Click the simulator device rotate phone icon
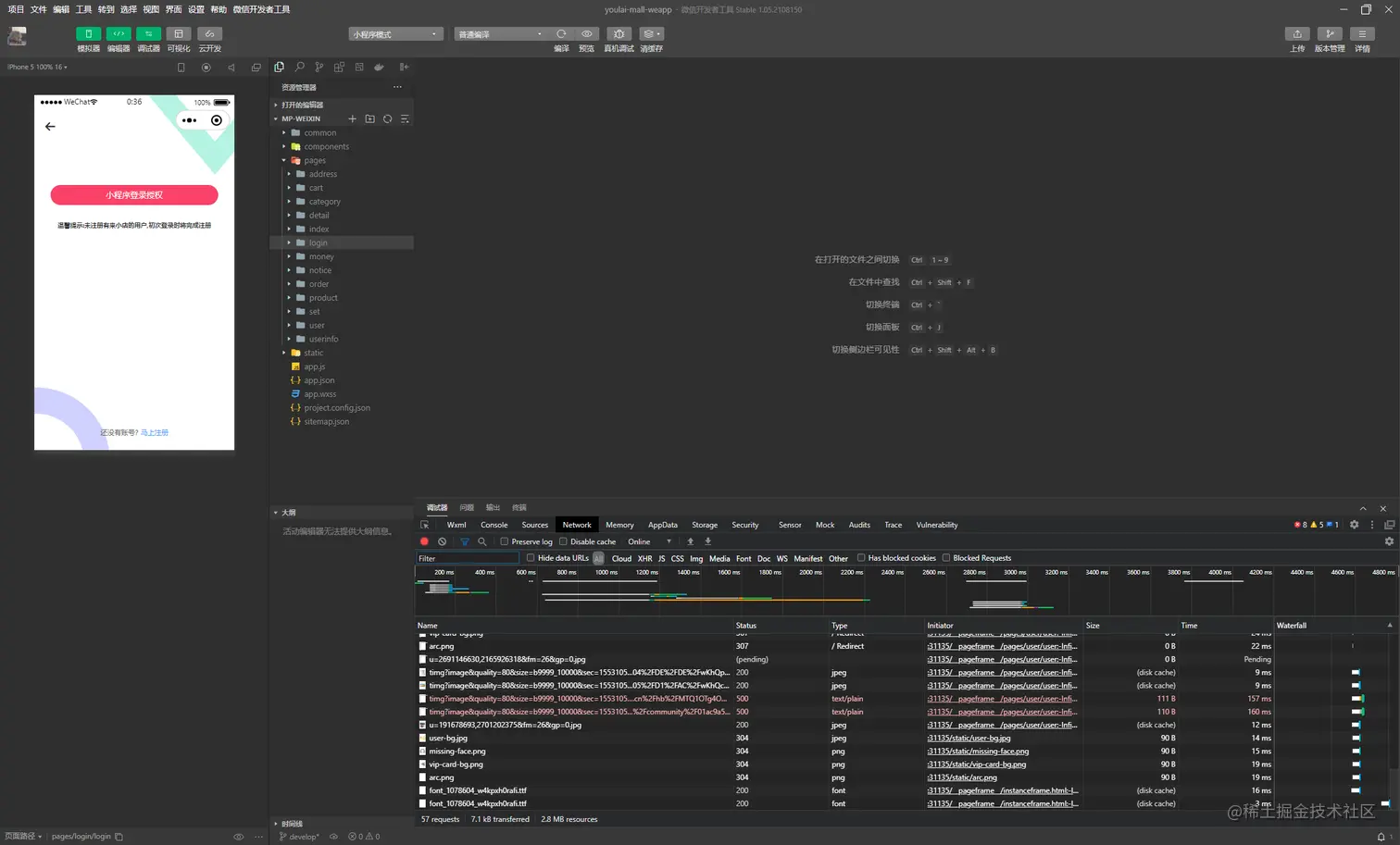 181,68
